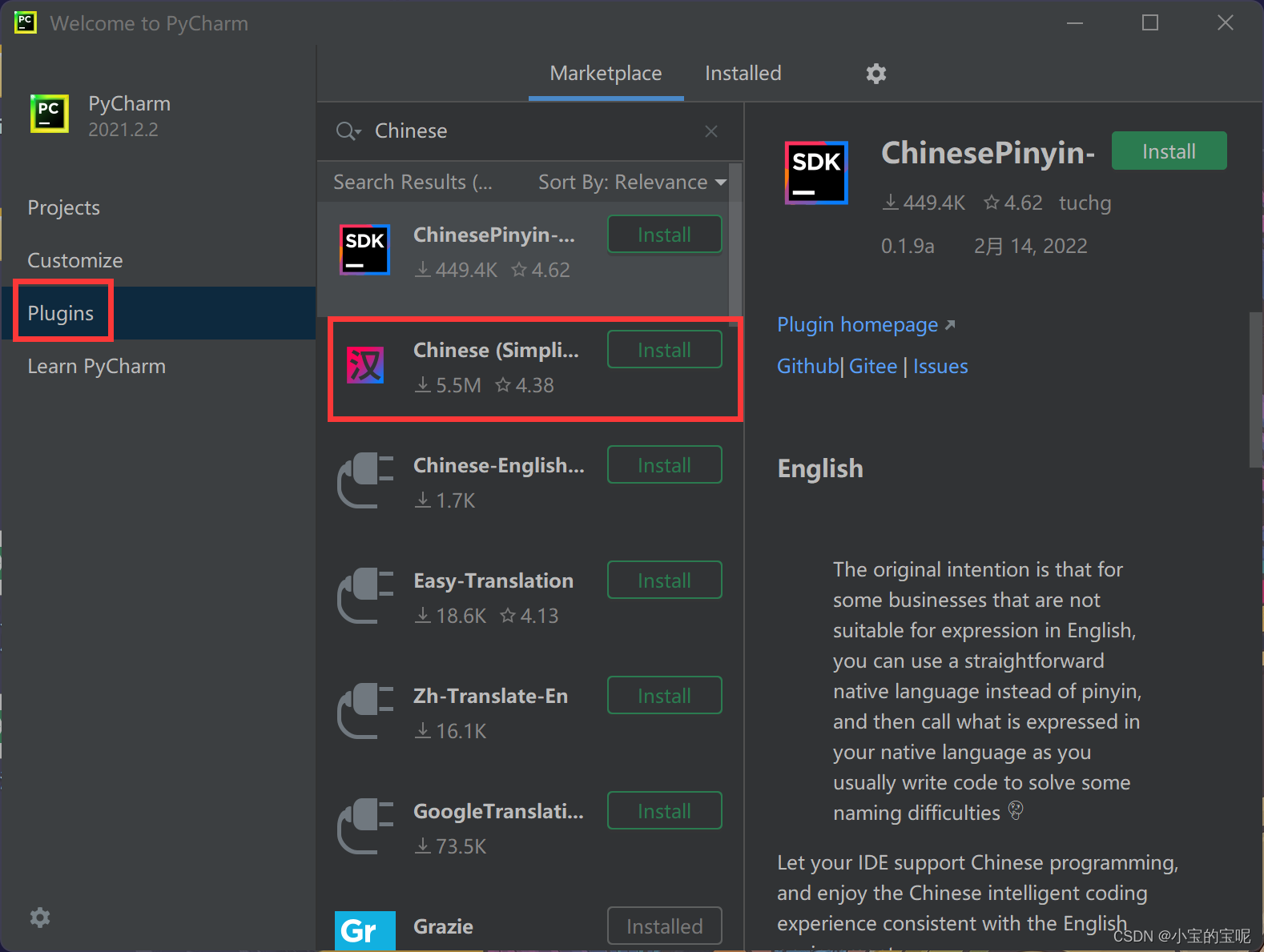The height and width of the screenshot is (952, 1264).
Task: Click the green Install button in details pane
Action: 1169,151
